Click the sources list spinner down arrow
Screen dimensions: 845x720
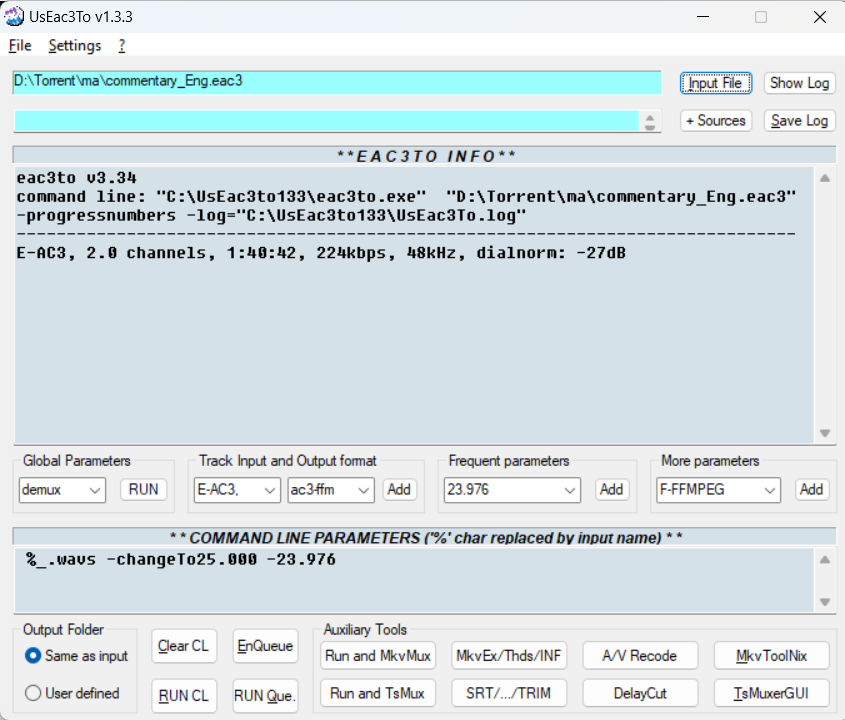tap(650, 127)
